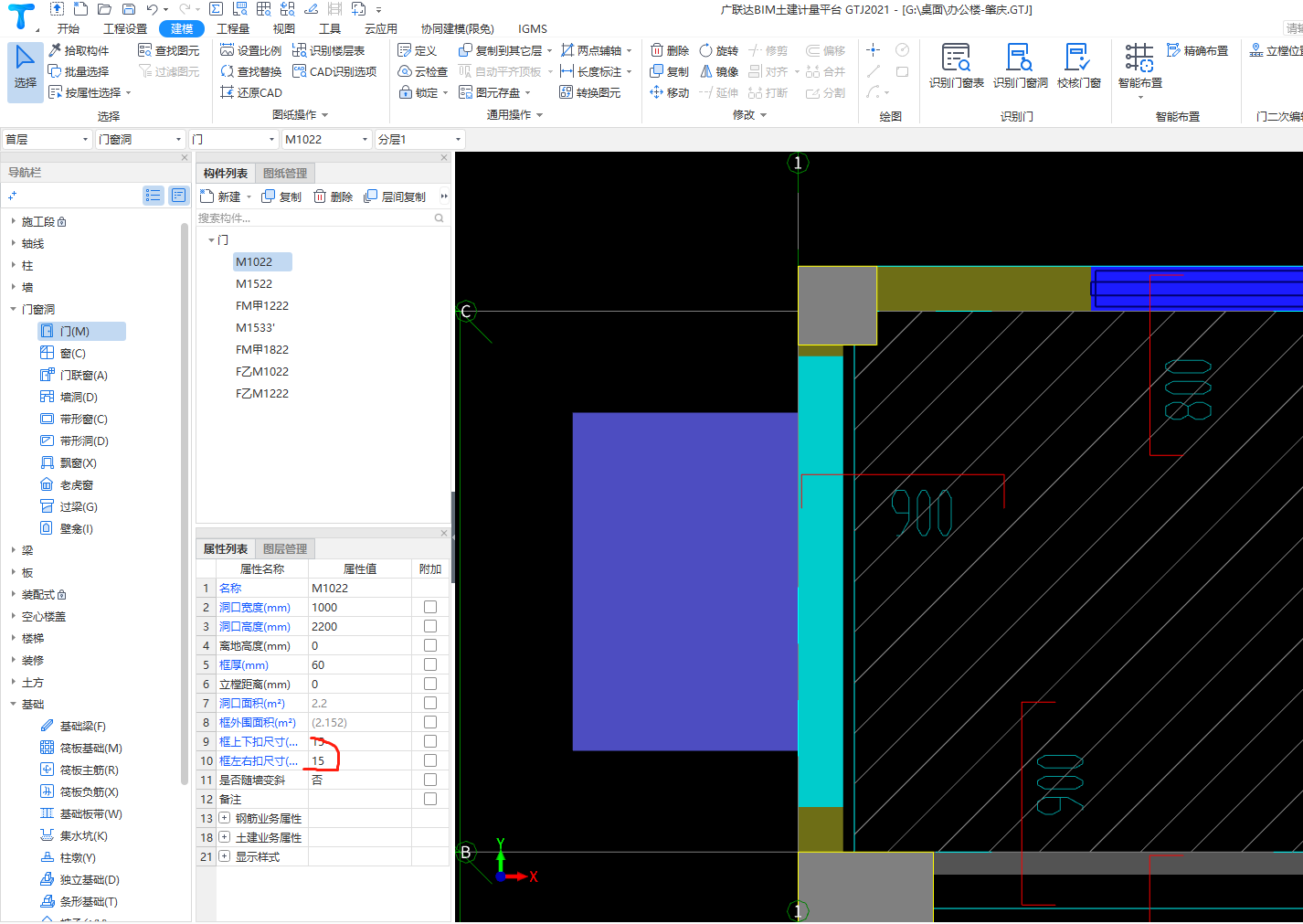The height and width of the screenshot is (924, 1303).
Task: Check the 附加 box for 框厚 row
Action: click(430, 664)
